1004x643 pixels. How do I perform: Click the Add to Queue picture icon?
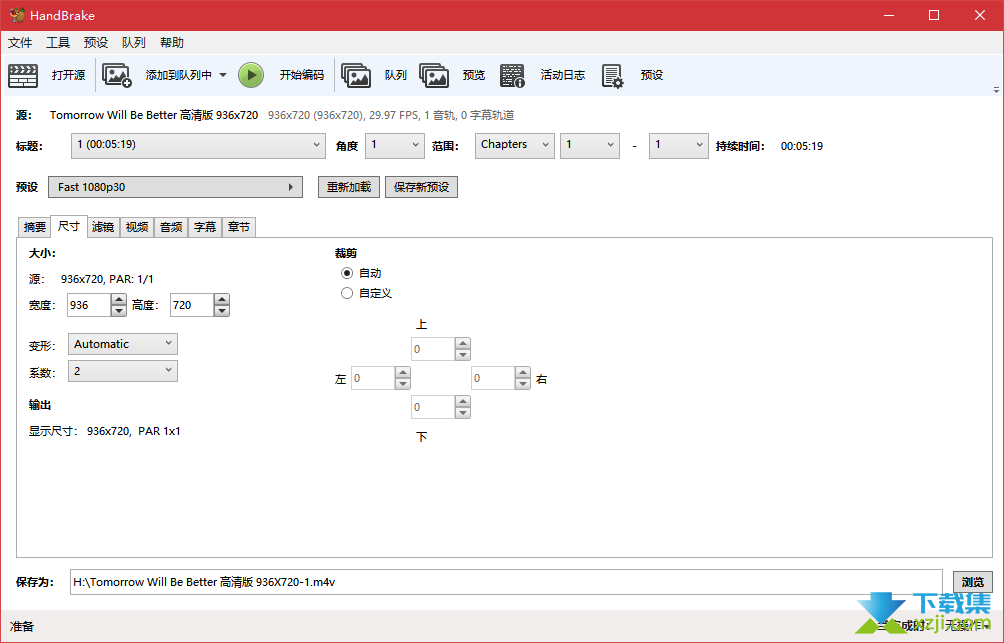[117, 76]
